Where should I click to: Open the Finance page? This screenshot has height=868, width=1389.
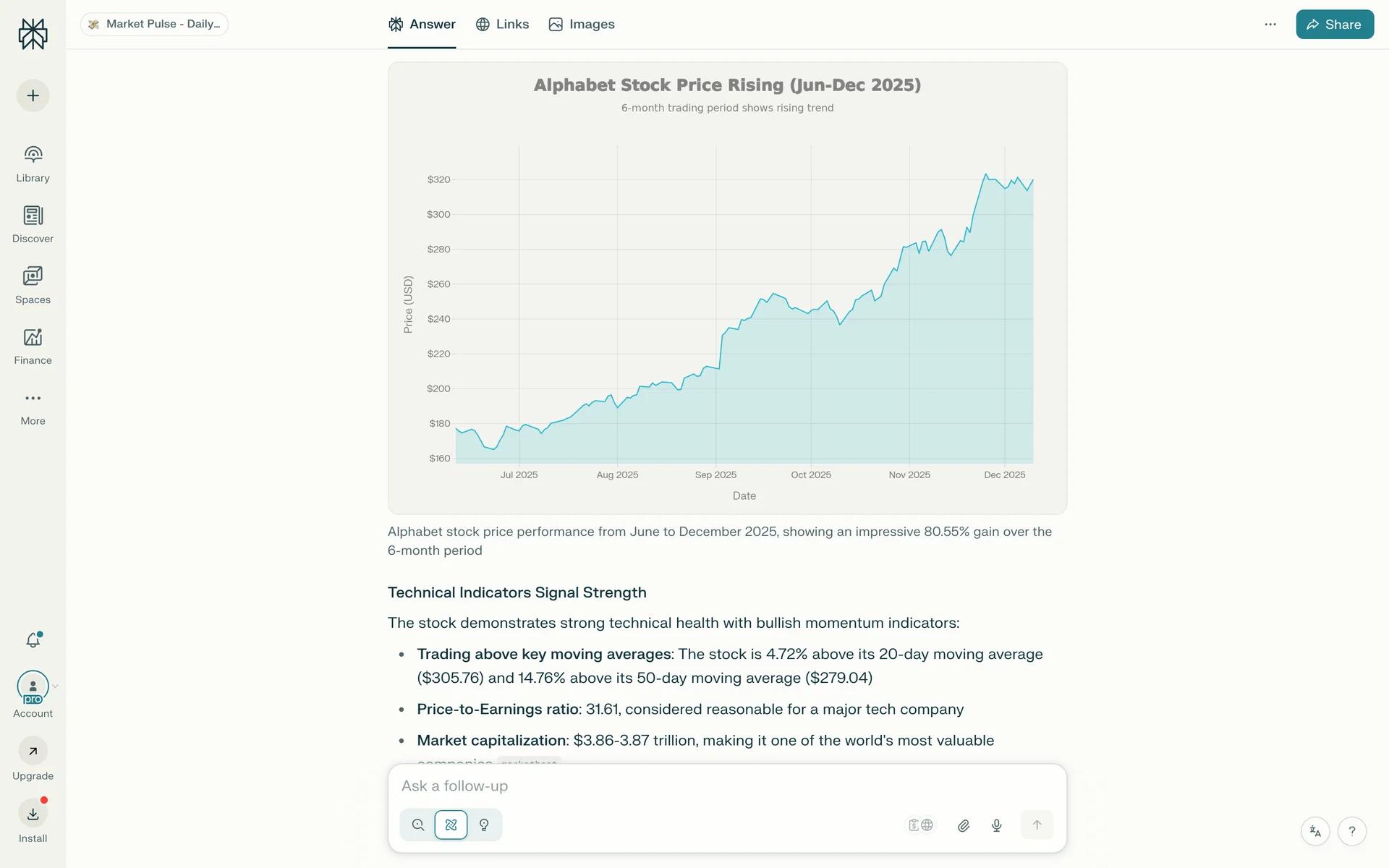point(33,346)
